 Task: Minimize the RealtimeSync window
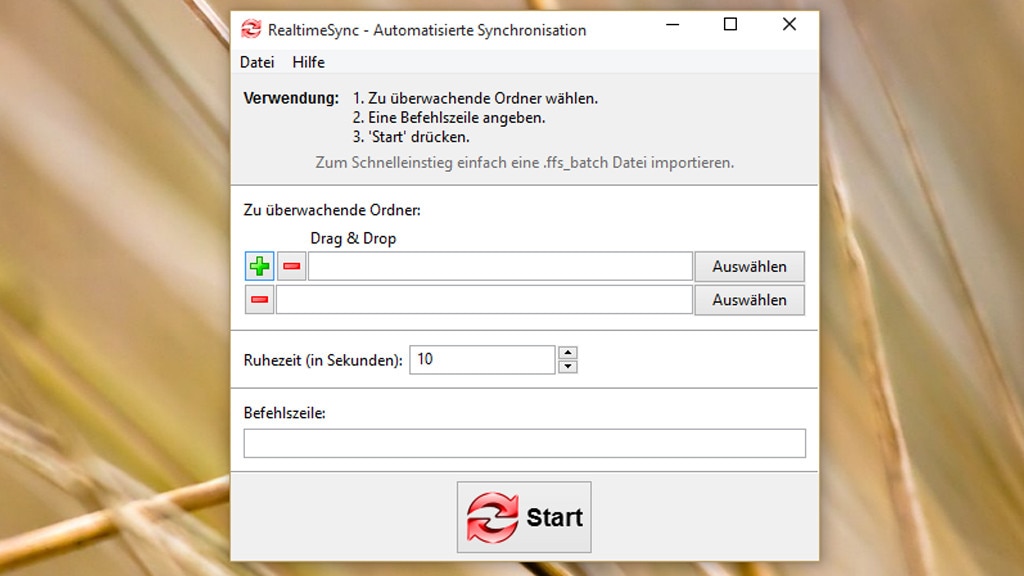click(x=673, y=25)
